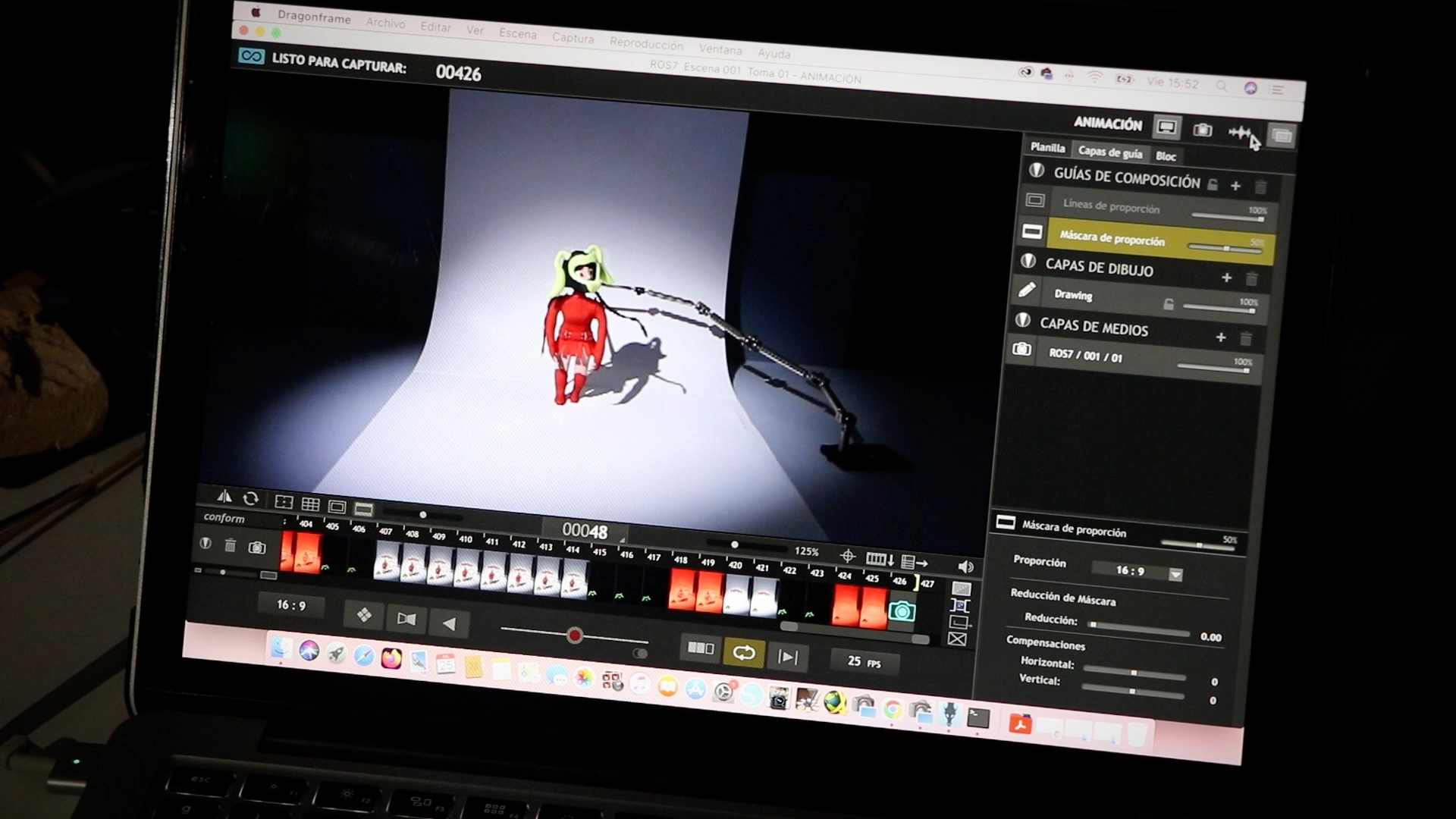Select the red frame 418 thumbnail
The height and width of the screenshot is (819, 1456).
(x=682, y=590)
